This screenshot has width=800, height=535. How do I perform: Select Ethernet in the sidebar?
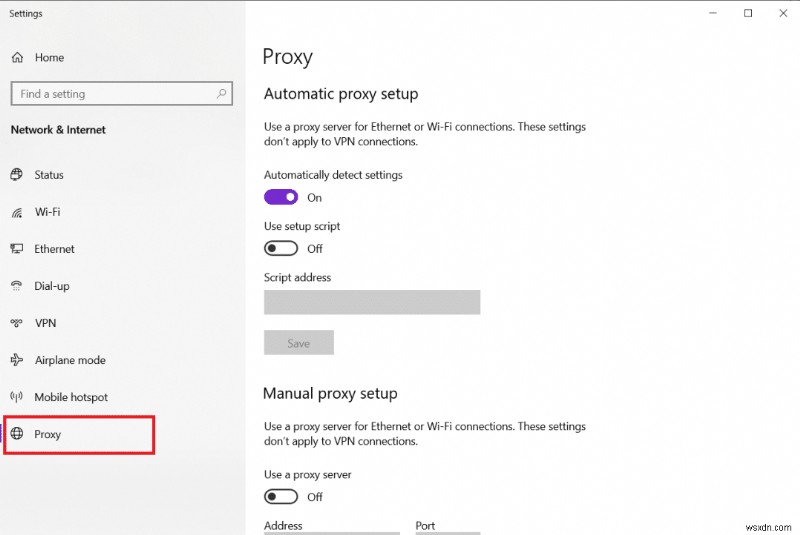(x=54, y=249)
